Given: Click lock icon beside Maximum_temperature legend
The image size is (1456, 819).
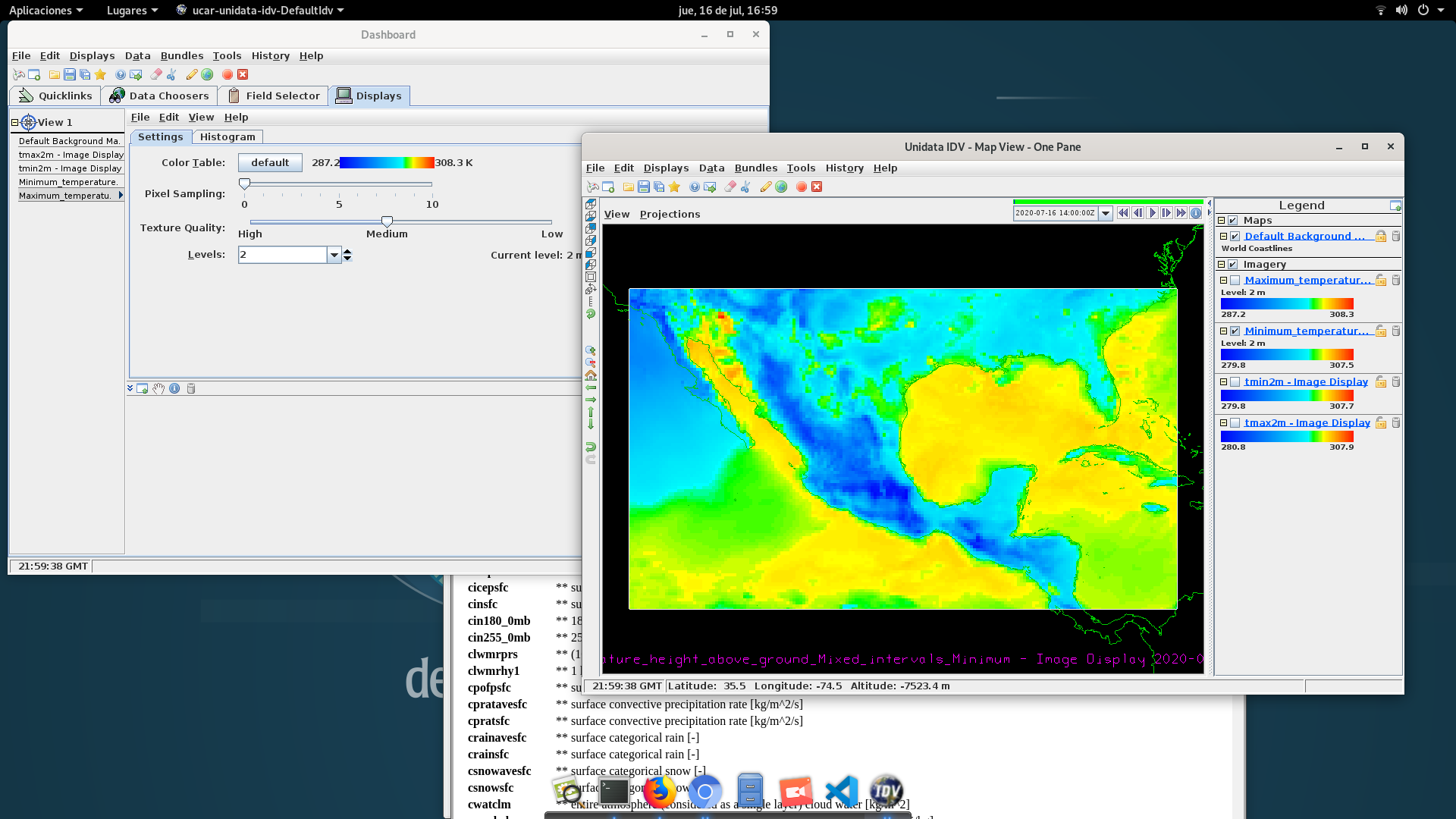Looking at the screenshot, I should tap(1381, 280).
